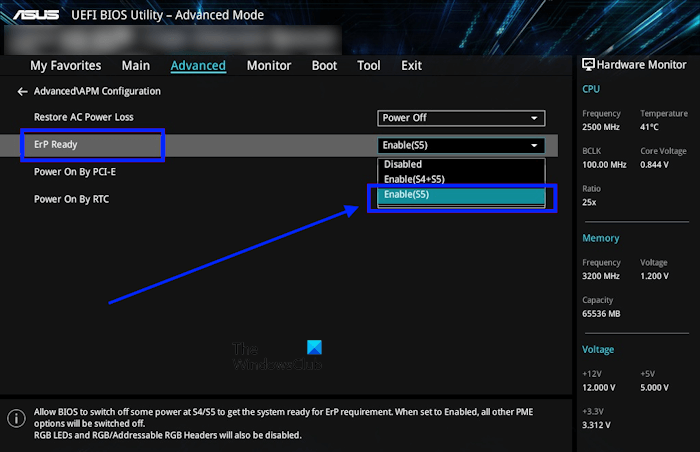Click the 5.000 V reading
Viewport: 700px width, 452px height.
point(654,388)
